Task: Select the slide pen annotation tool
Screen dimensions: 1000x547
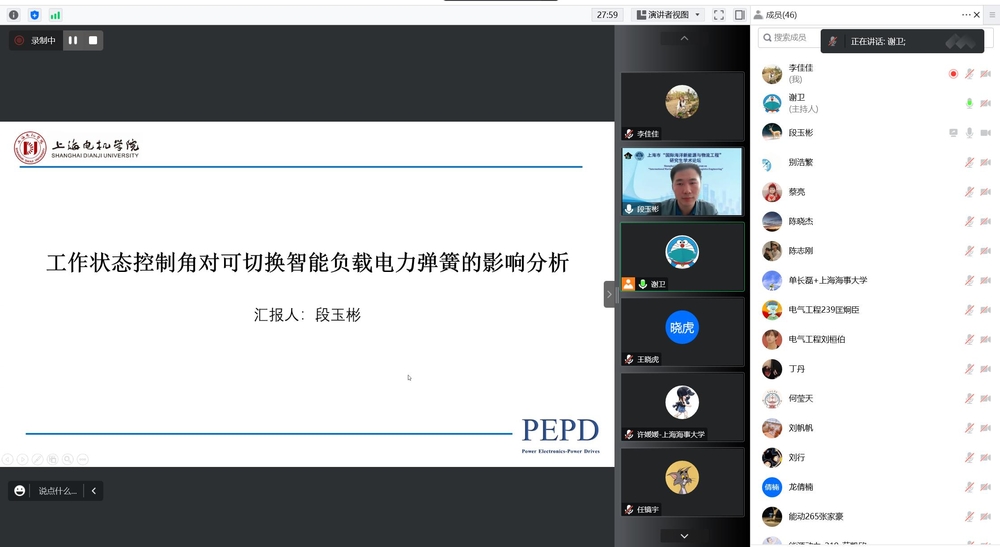Action: pyautogui.click(x=37, y=459)
